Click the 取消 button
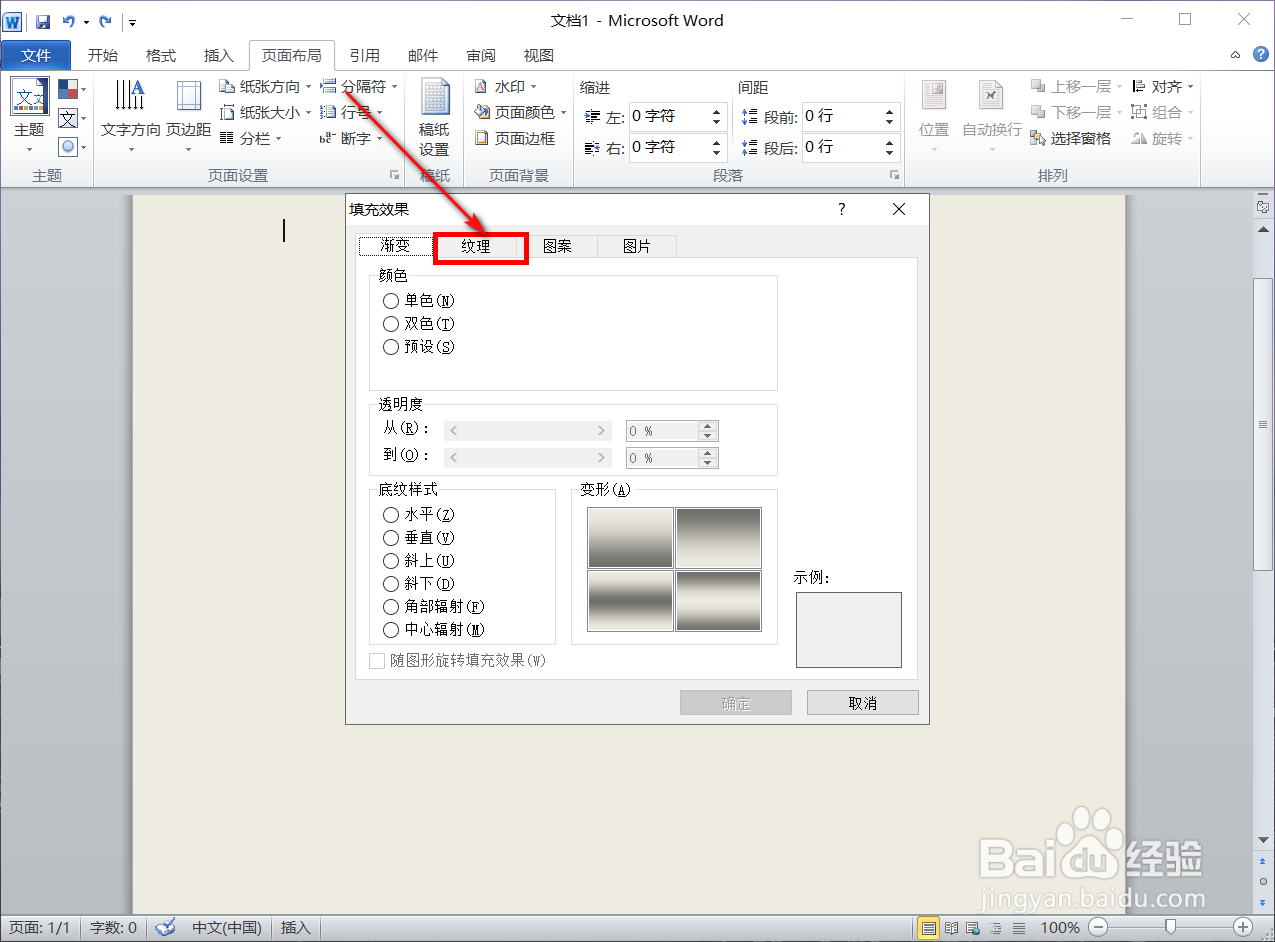 coord(862,702)
